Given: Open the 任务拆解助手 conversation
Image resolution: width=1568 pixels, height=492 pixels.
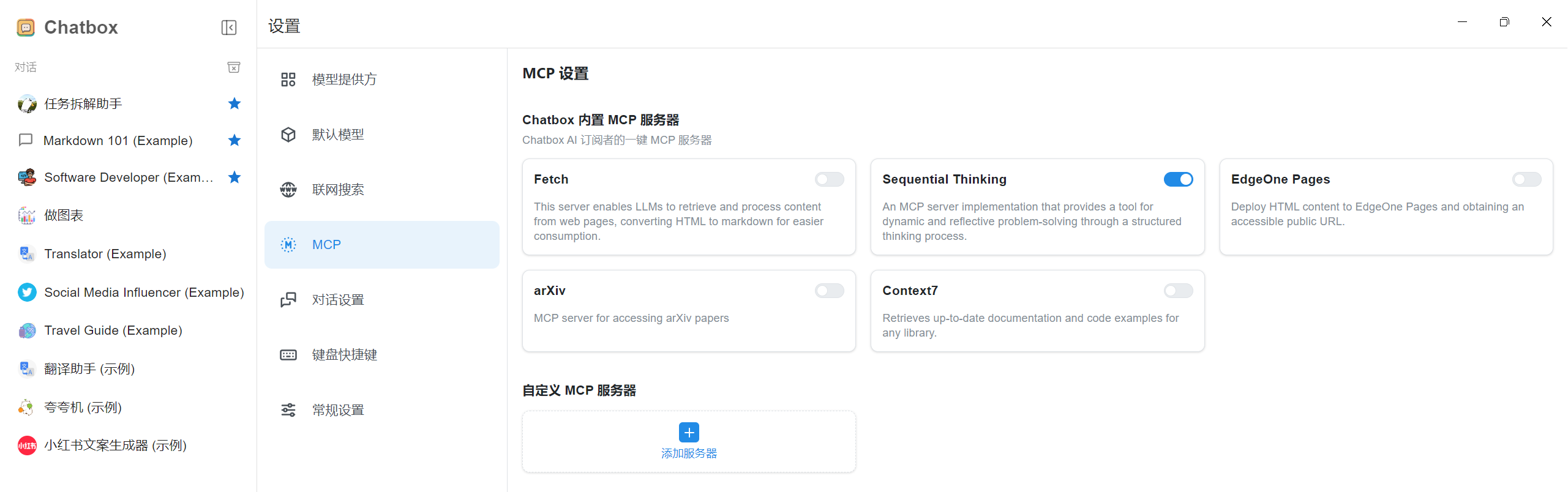Looking at the screenshot, I should 129,104.
